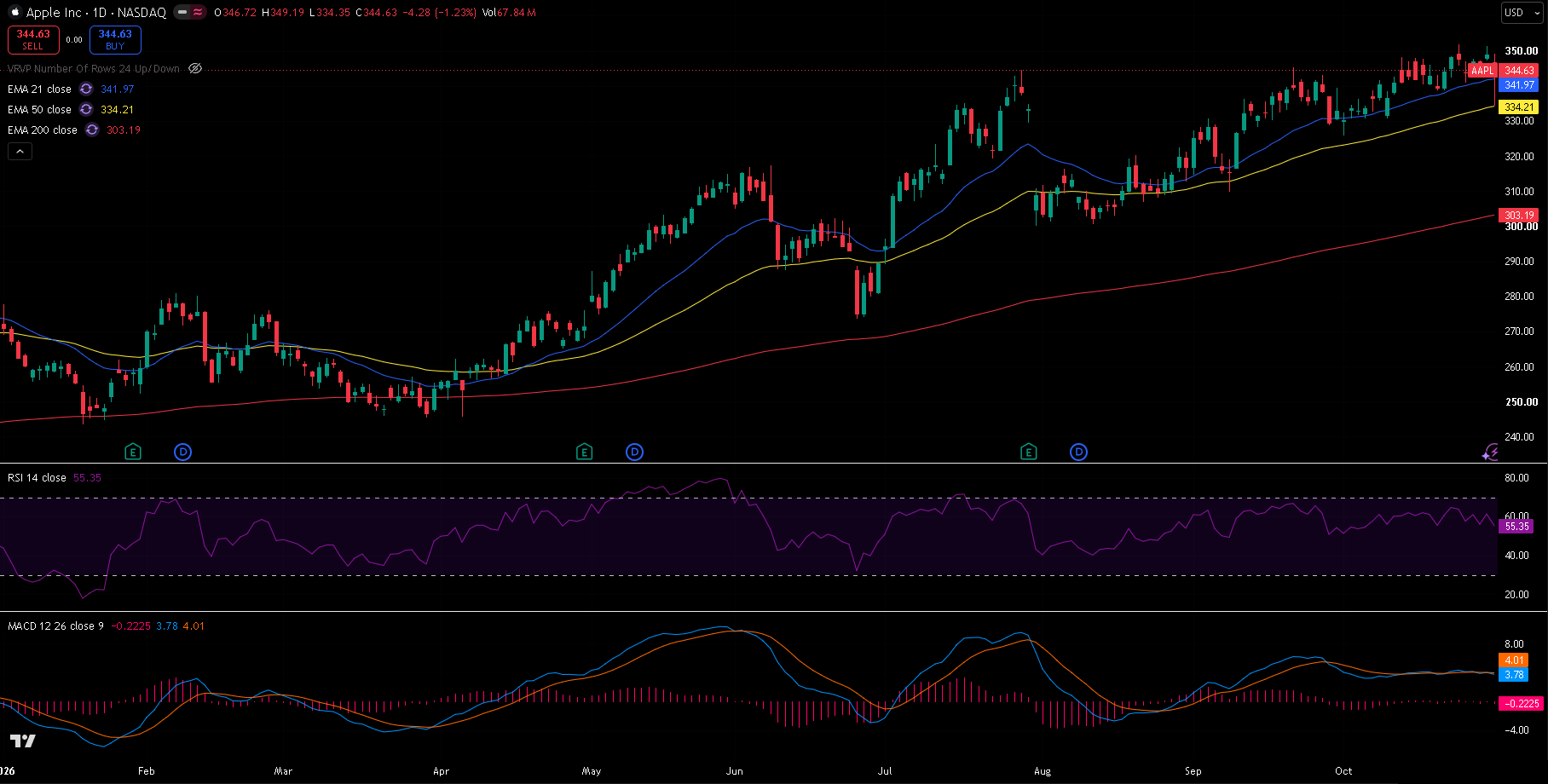The width and height of the screenshot is (1548, 784).
Task: Click the pink -0.2225 histogram axis label
Action: pos(1522,703)
